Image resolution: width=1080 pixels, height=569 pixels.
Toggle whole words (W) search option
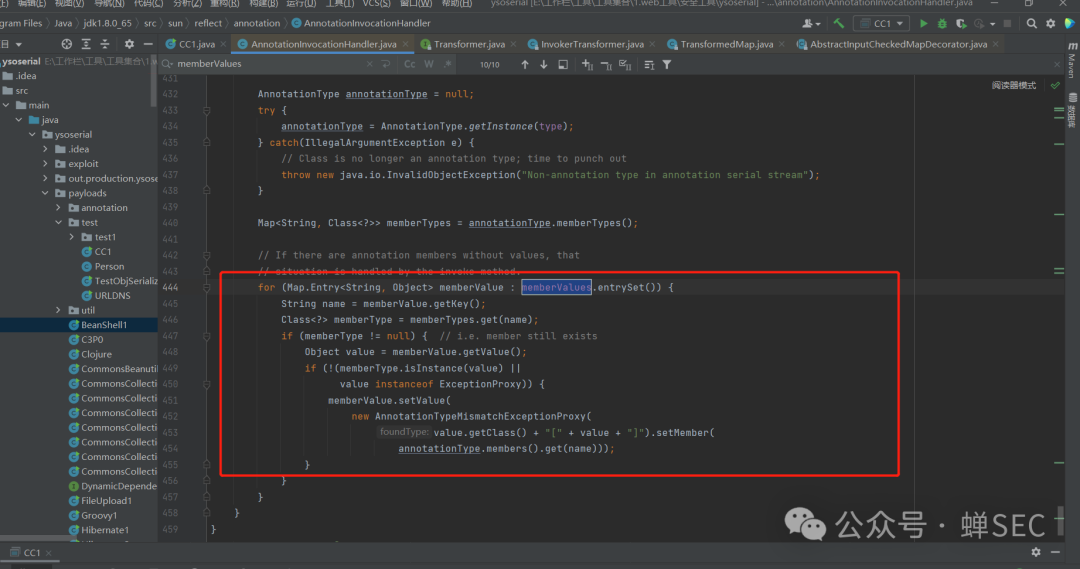point(429,64)
